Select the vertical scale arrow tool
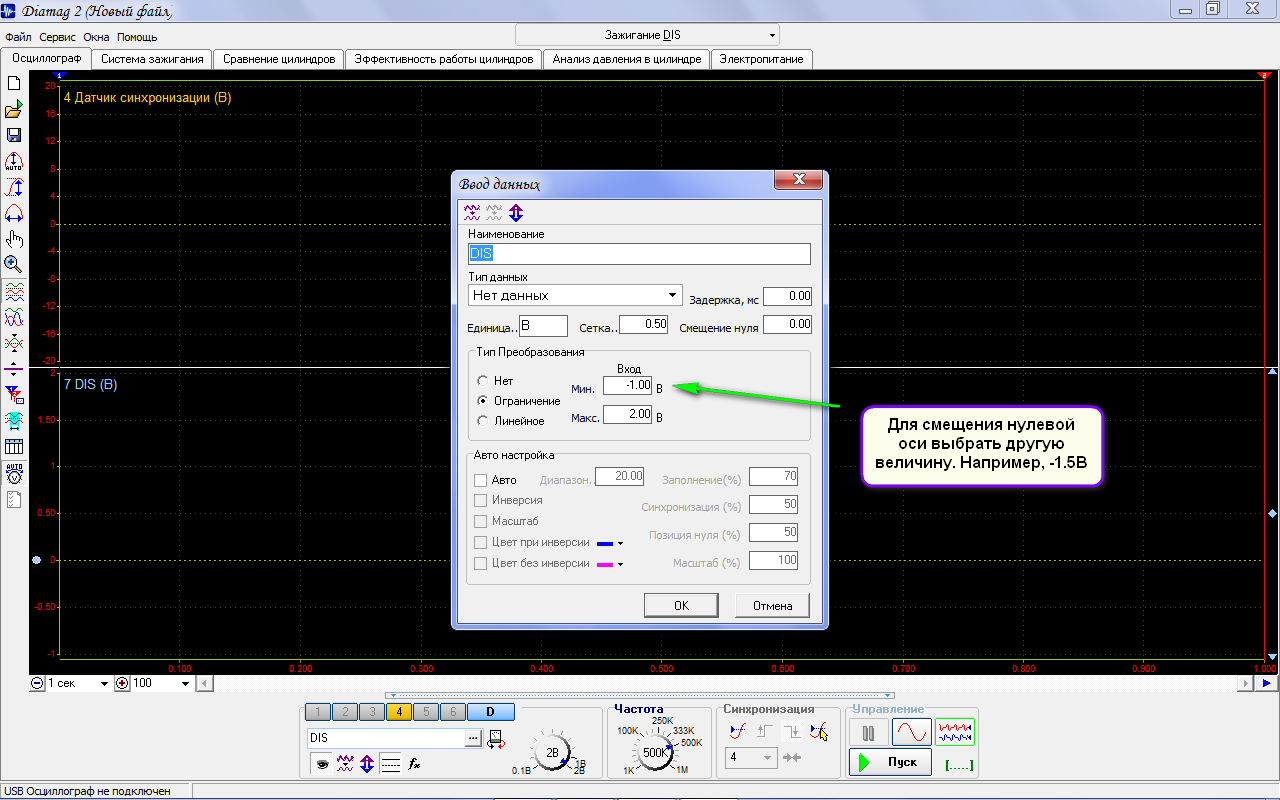This screenshot has width=1280, height=800. (x=14, y=187)
